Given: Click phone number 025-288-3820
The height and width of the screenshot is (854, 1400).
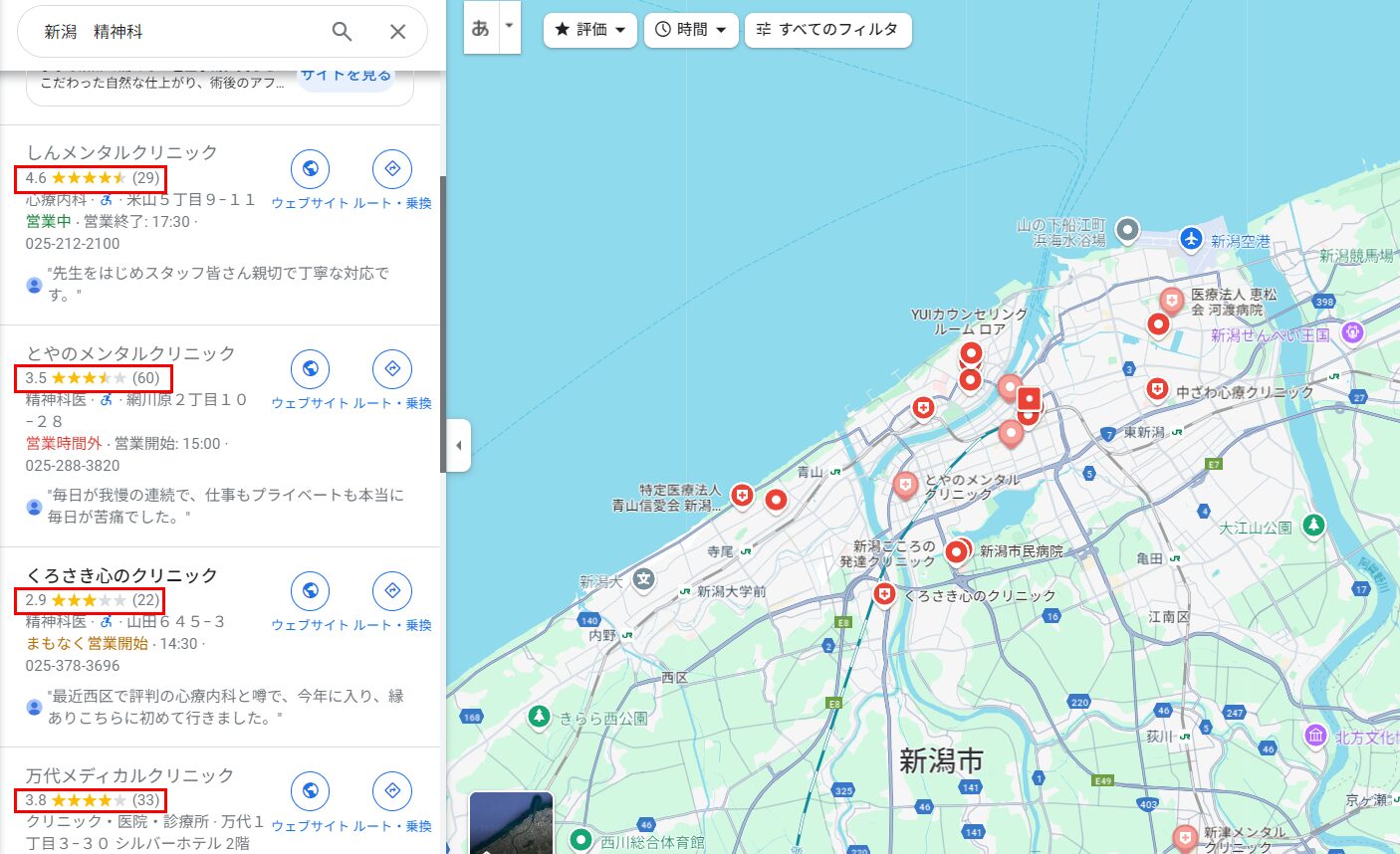Looking at the screenshot, I should pos(73,466).
